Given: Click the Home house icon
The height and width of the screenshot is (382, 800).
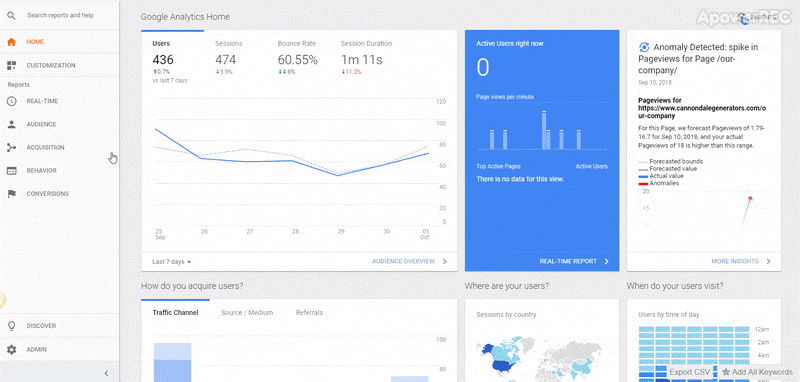Looking at the screenshot, I should [x=11, y=42].
